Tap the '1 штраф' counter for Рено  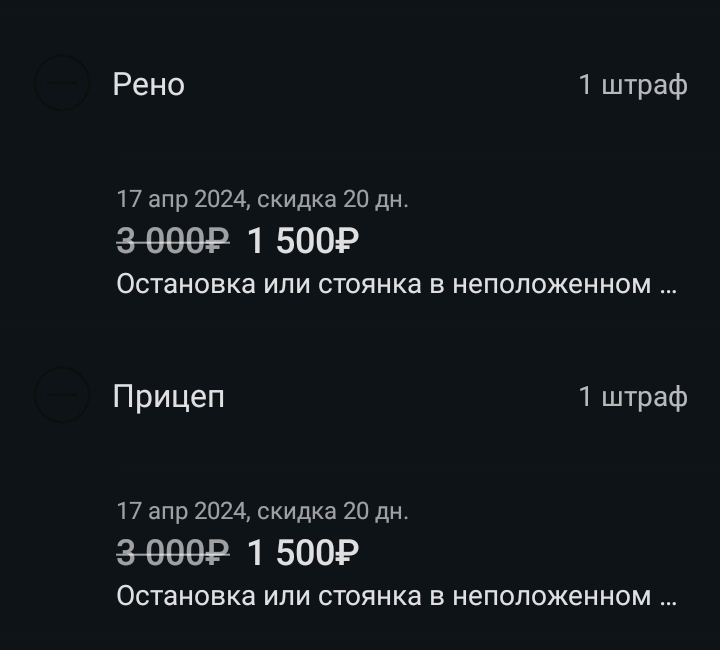coord(633,85)
